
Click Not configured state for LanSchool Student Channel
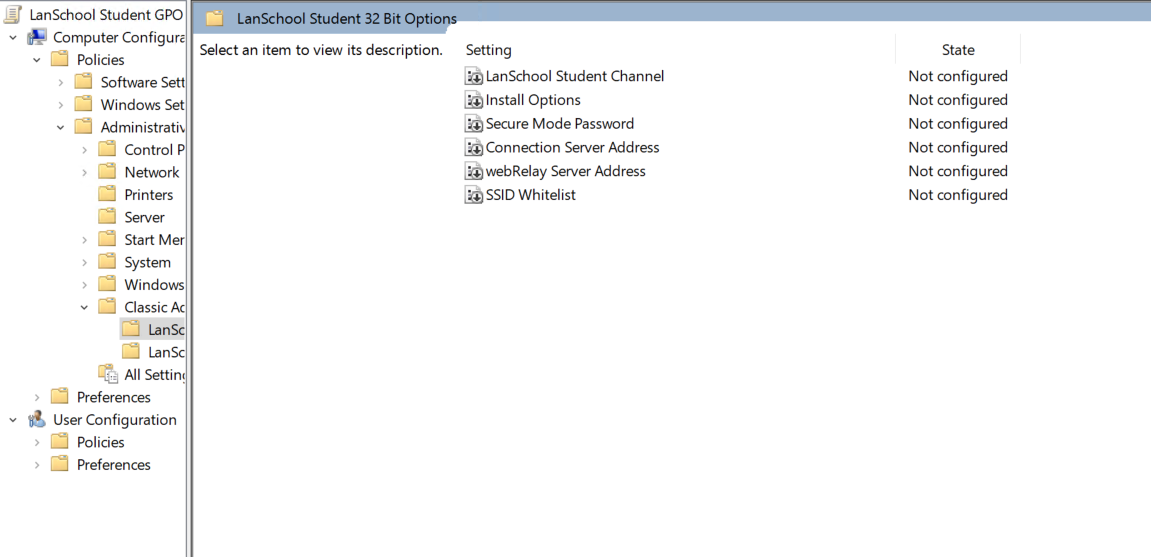click(x=958, y=76)
